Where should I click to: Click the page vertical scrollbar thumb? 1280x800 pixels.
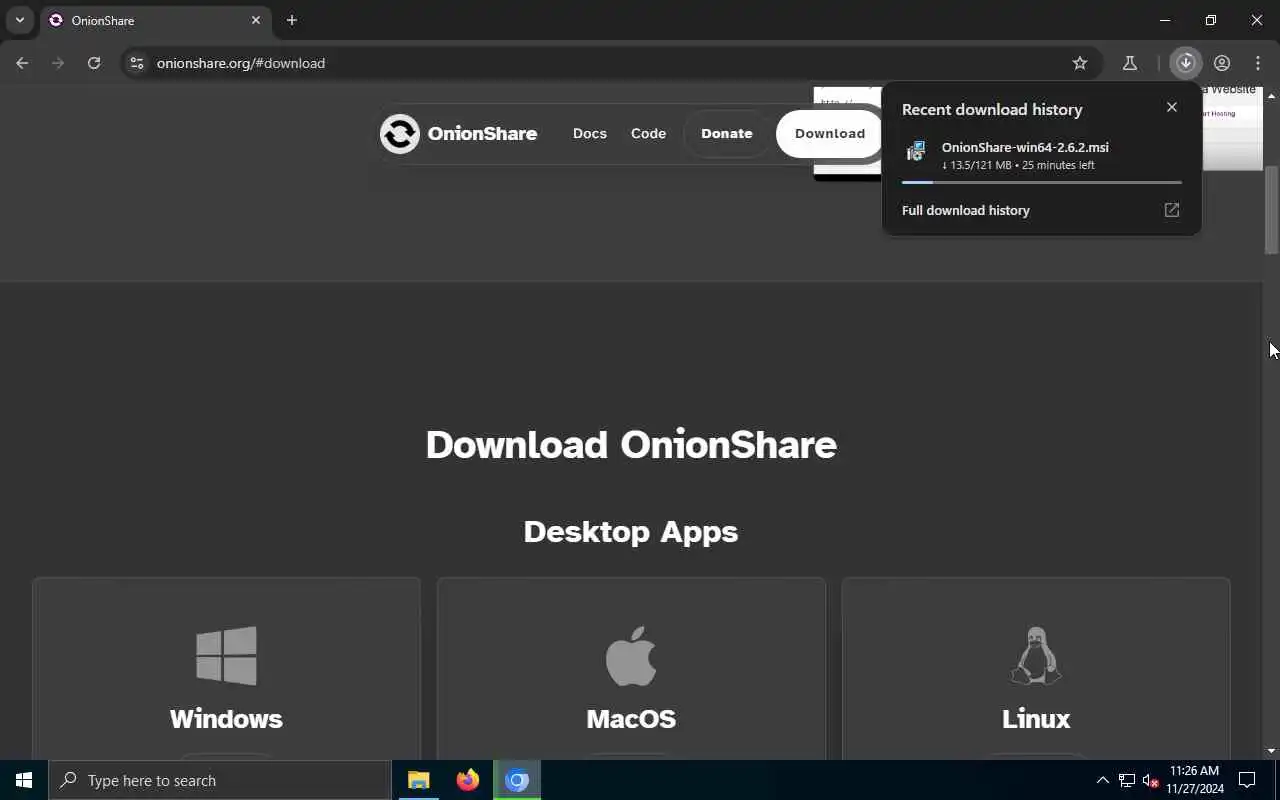[1271, 210]
